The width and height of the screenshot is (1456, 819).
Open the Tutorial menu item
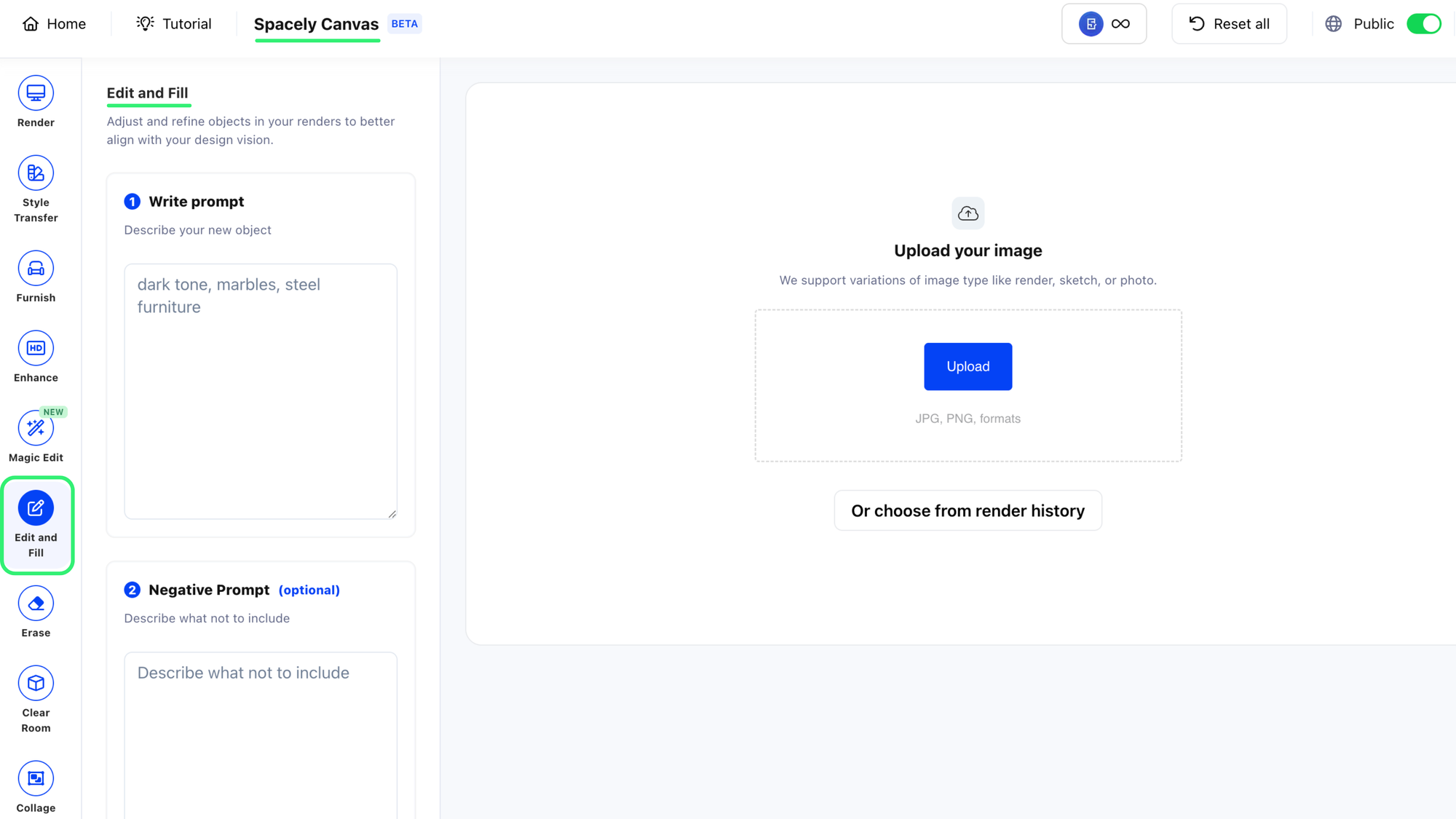click(174, 24)
